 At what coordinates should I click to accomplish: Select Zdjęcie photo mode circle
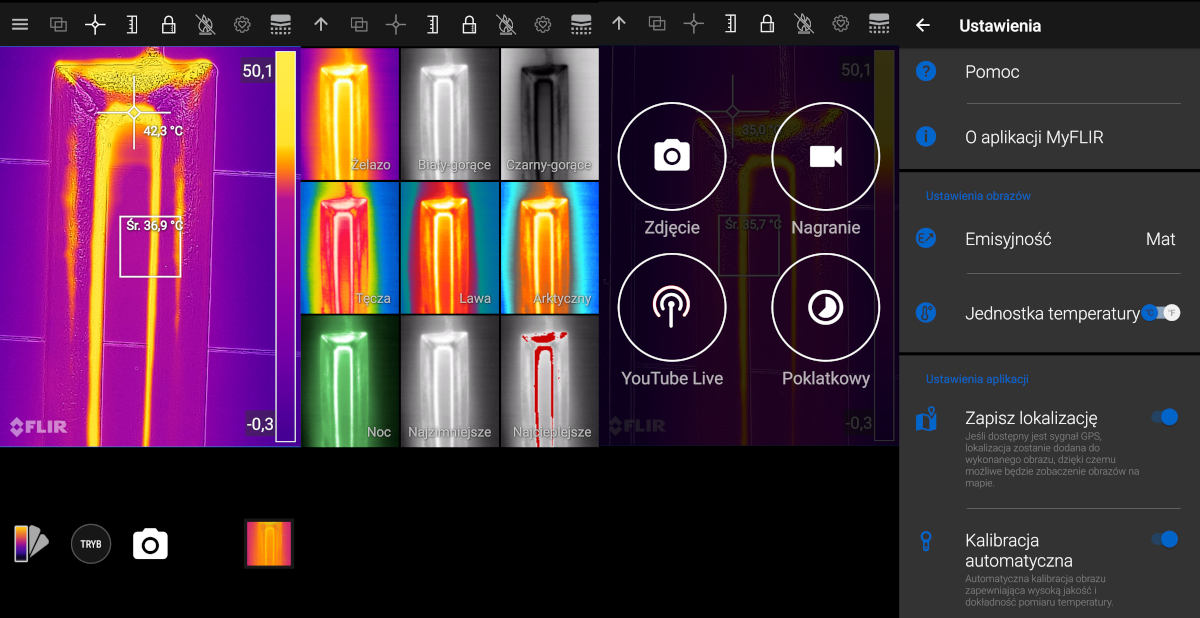(672, 156)
